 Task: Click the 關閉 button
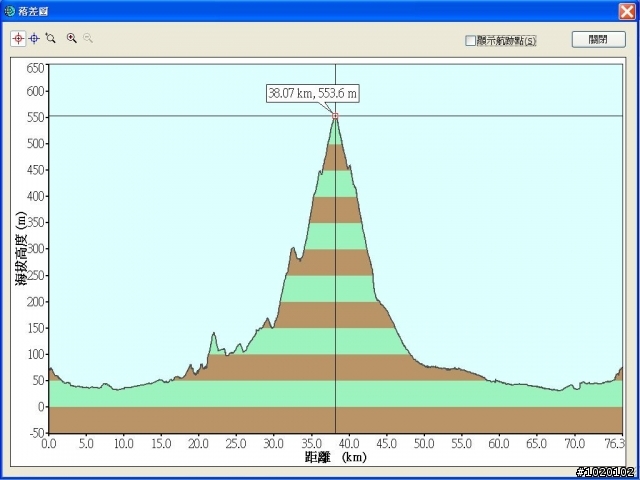click(x=598, y=39)
